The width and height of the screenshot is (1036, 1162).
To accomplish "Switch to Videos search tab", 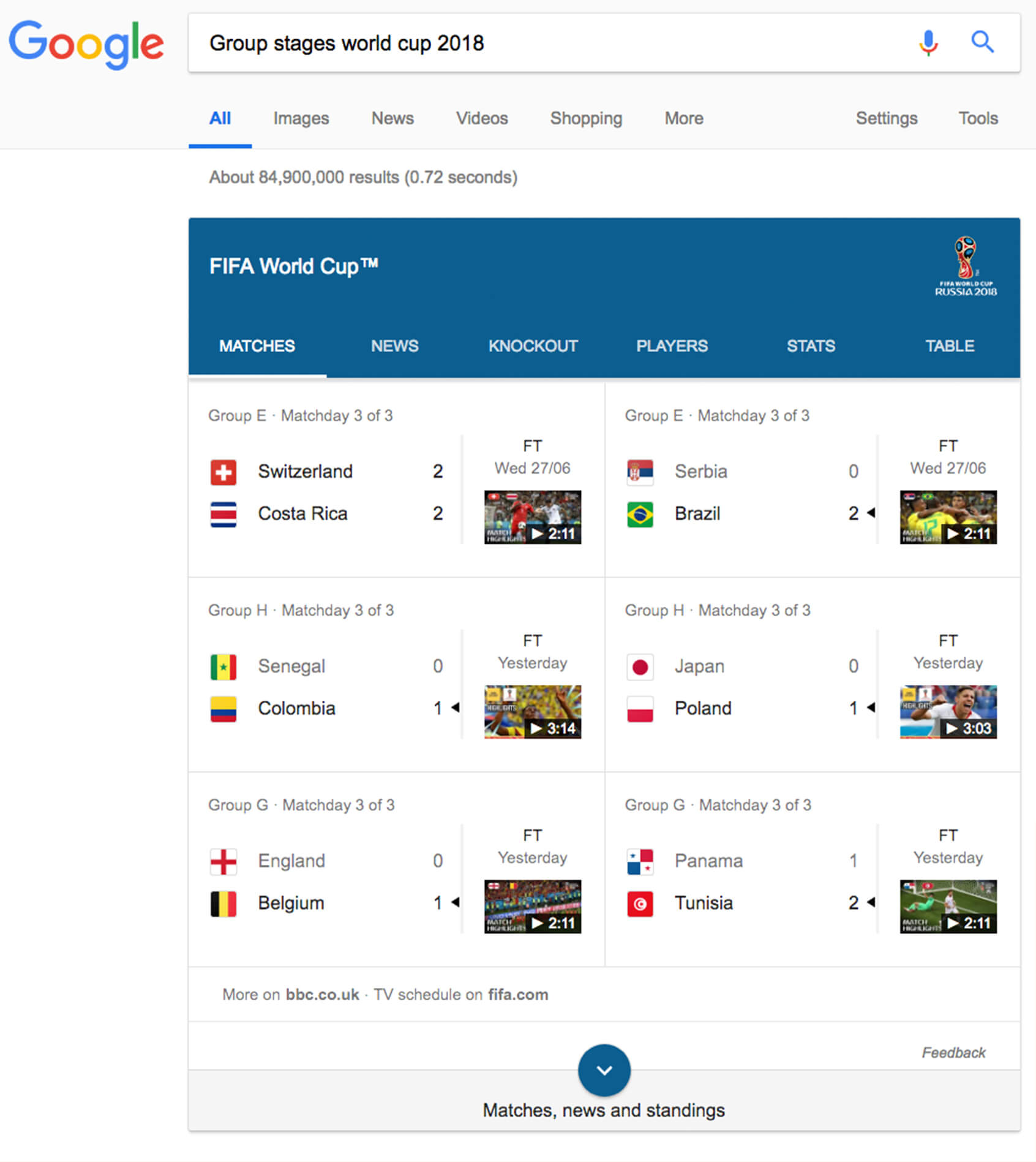I will coord(482,119).
